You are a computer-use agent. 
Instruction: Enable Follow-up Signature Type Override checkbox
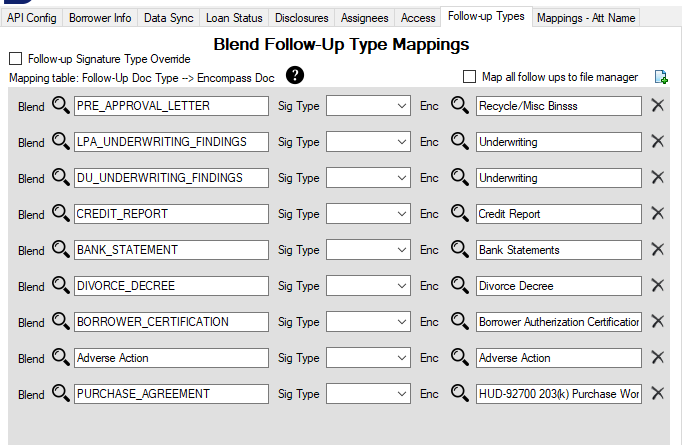point(16,58)
